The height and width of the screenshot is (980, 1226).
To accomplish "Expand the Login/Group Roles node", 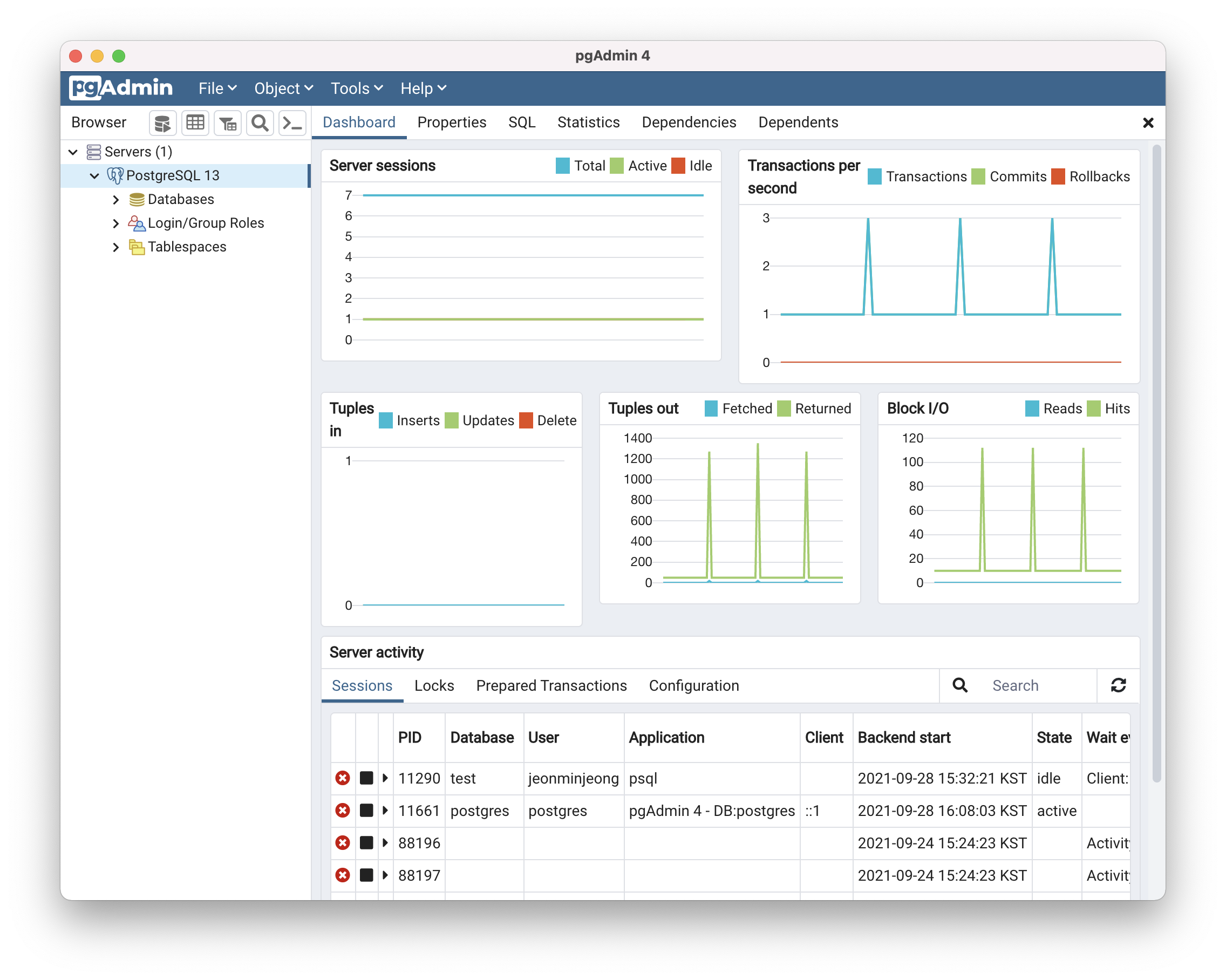I will (116, 223).
